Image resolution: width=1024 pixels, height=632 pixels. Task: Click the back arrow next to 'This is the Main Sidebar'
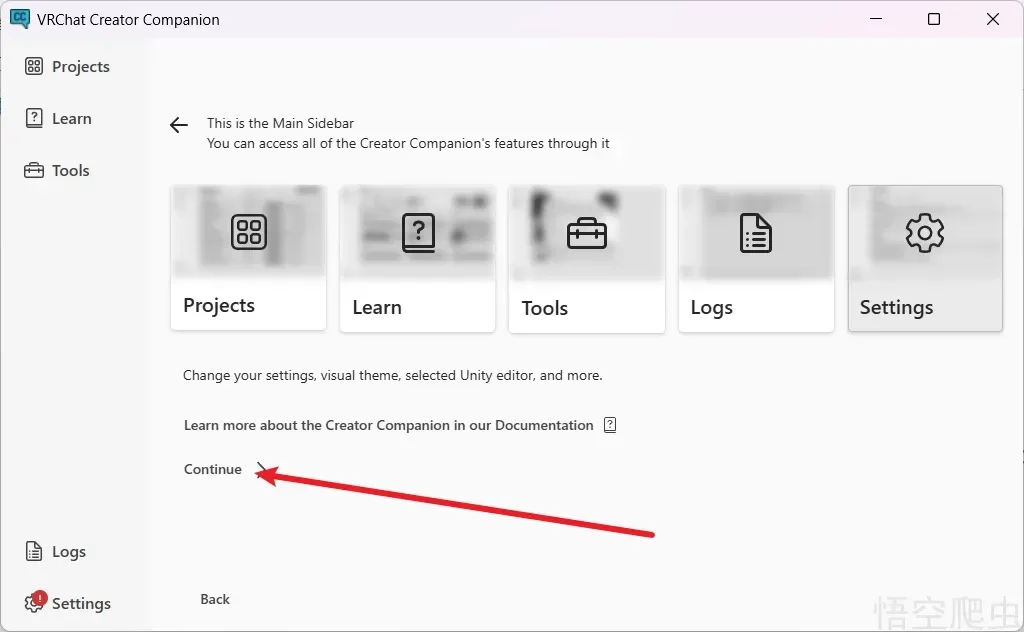click(x=178, y=125)
